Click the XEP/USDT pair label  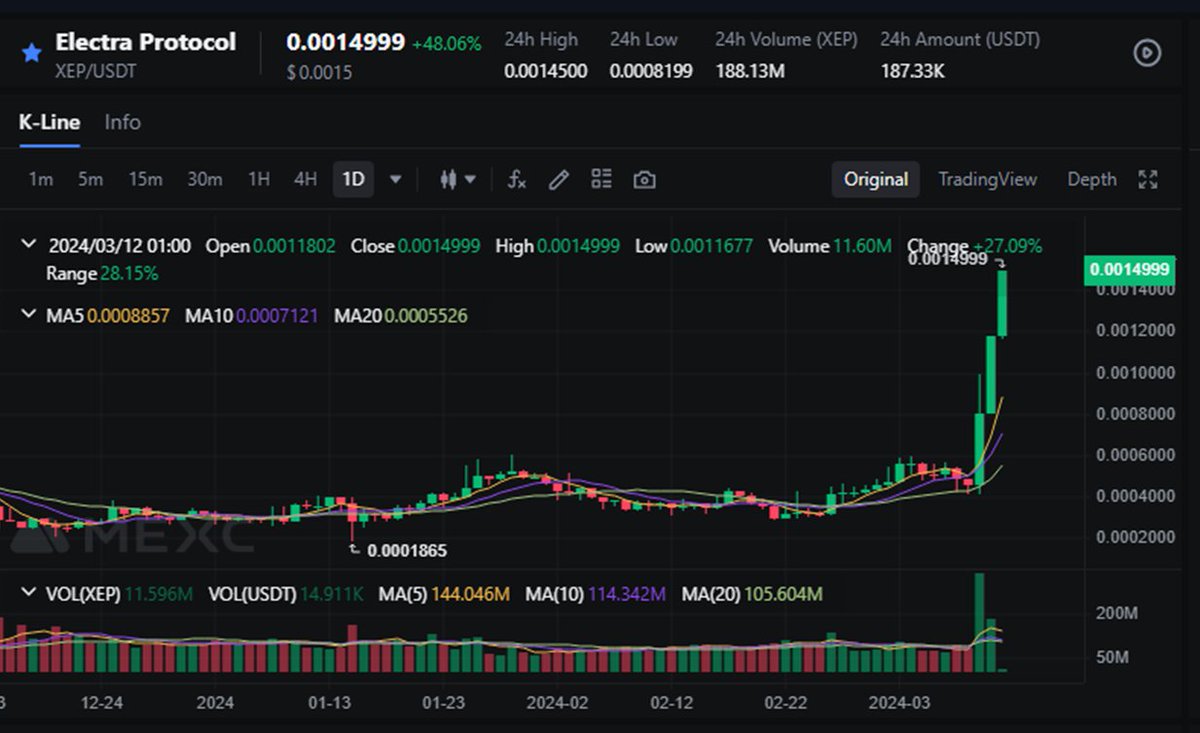[95, 72]
